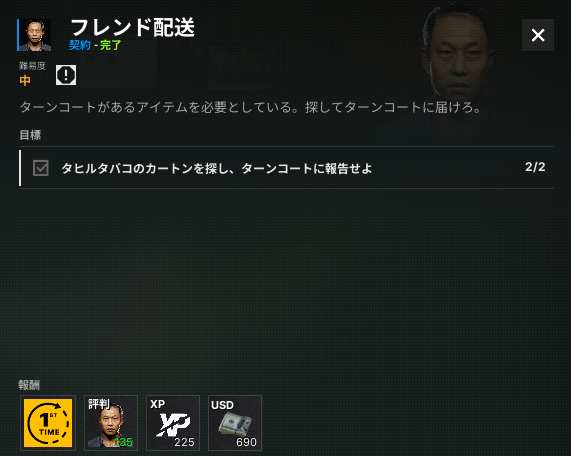Select the 評判 reputation reward tile
Screen dimensions: 571x456
pos(111,423)
